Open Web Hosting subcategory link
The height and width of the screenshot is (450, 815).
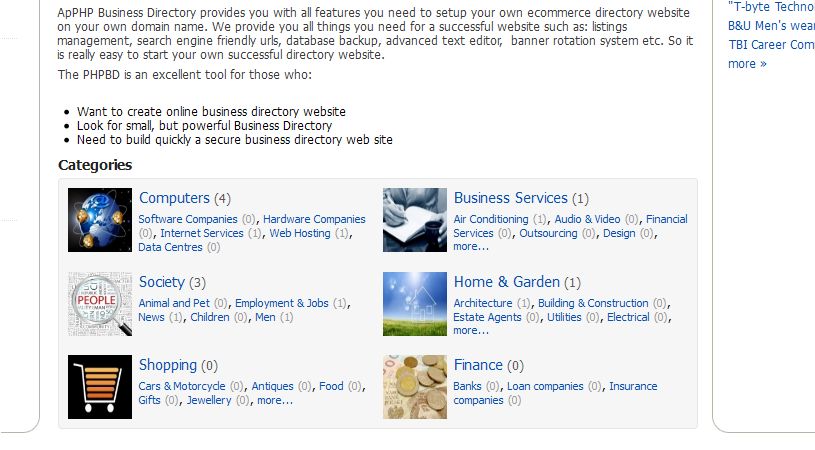point(300,233)
